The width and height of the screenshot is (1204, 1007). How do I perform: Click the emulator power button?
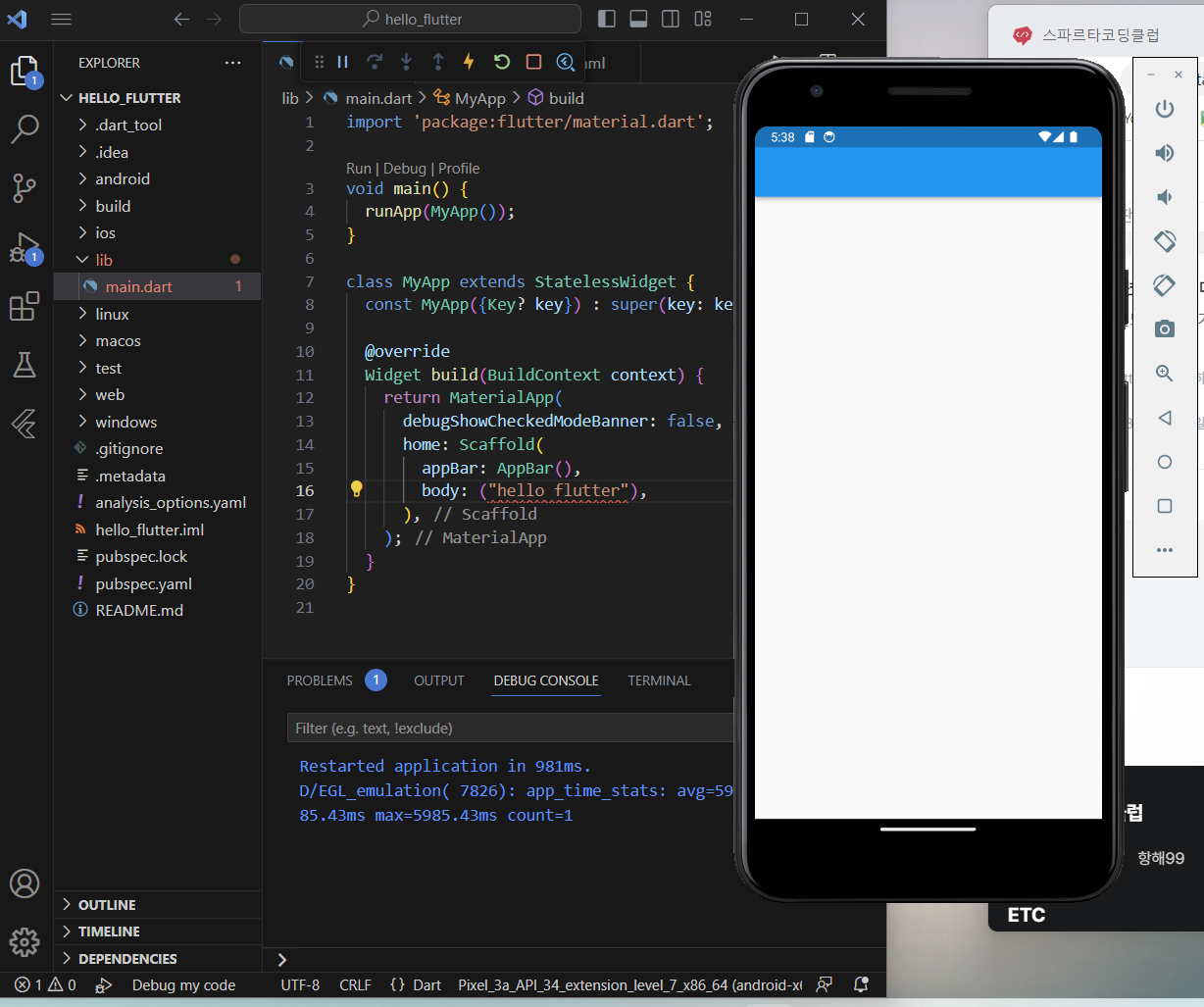pyautogui.click(x=1165, y=109)
